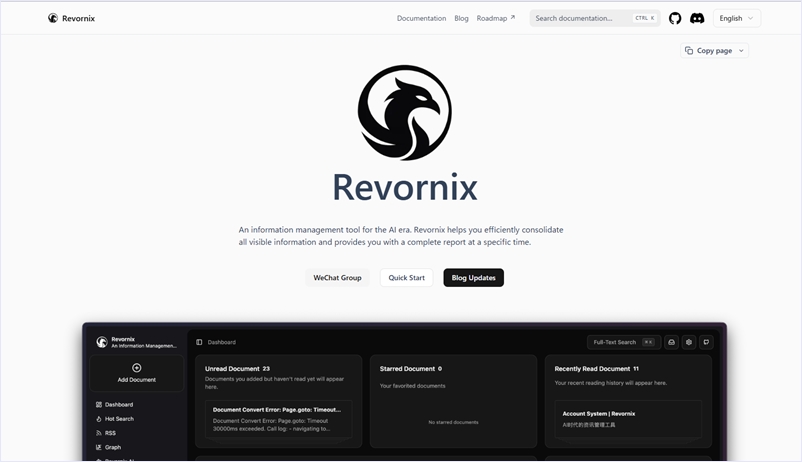Go to the Blog nav item
Viewport: 802px width, 462px height.
[461, 18]
